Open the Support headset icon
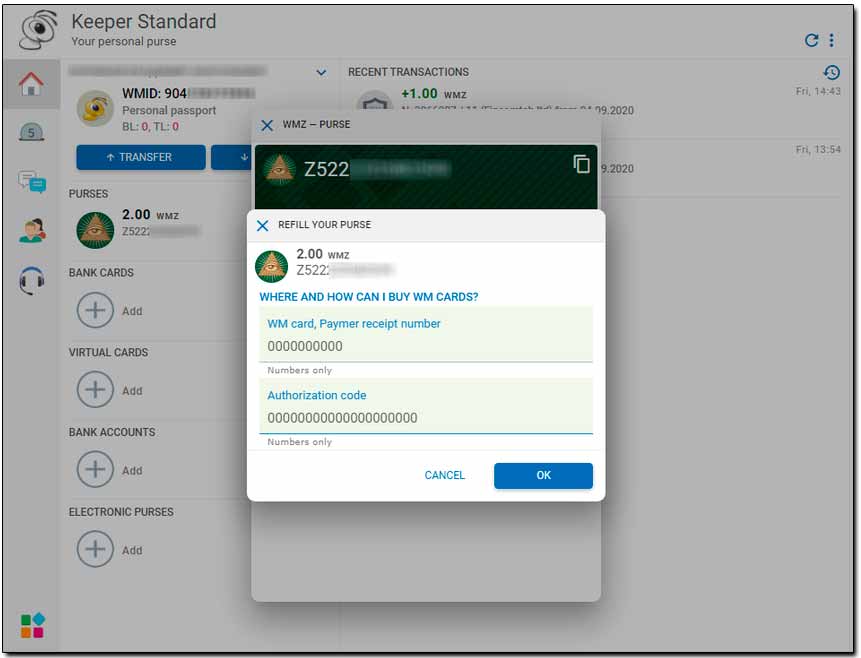Viewport: 861px width, 658px height. tap(32, 280)
